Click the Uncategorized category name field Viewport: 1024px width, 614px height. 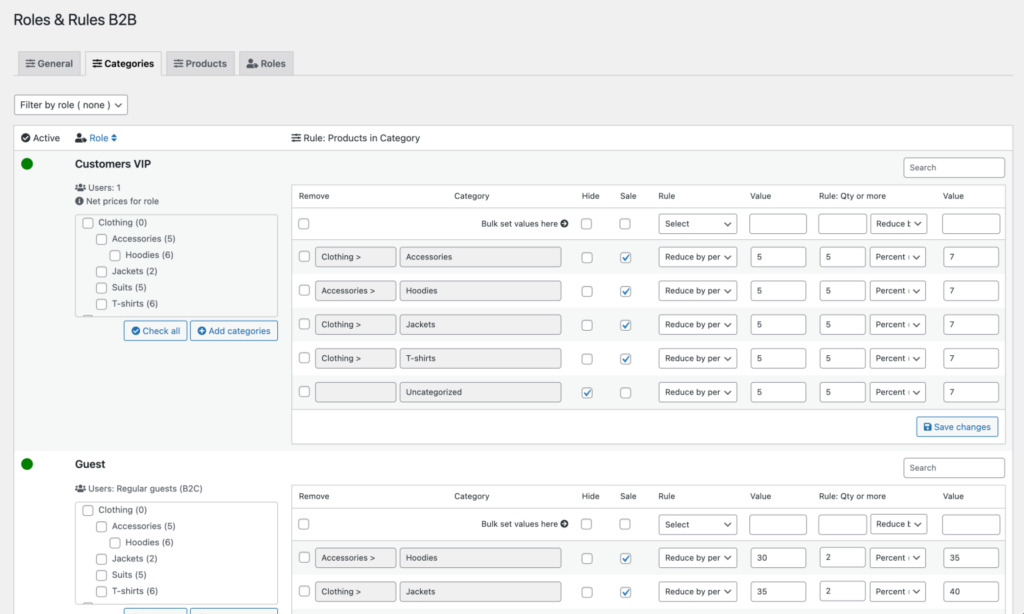(480, 392)
